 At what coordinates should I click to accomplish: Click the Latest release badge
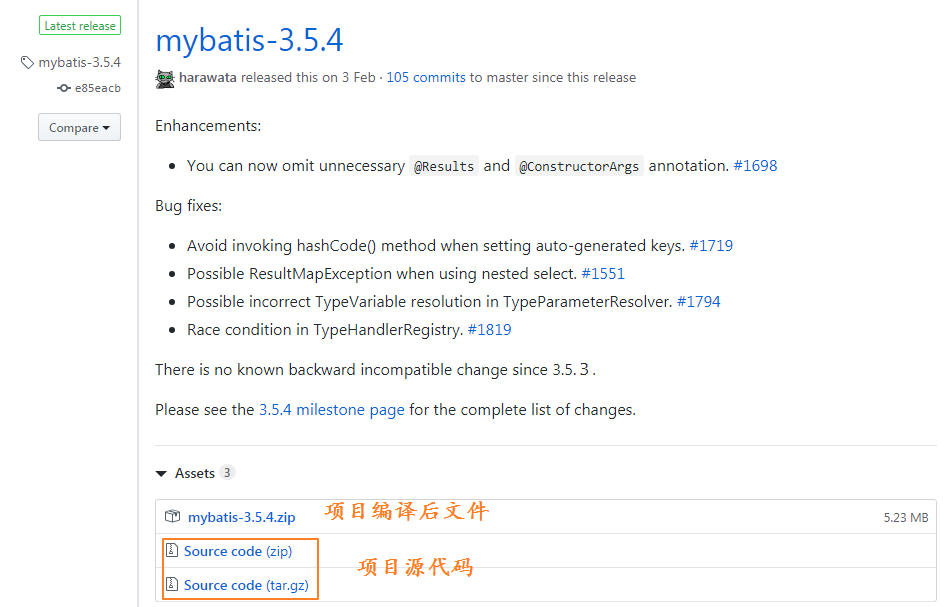(x=80, y=25)
